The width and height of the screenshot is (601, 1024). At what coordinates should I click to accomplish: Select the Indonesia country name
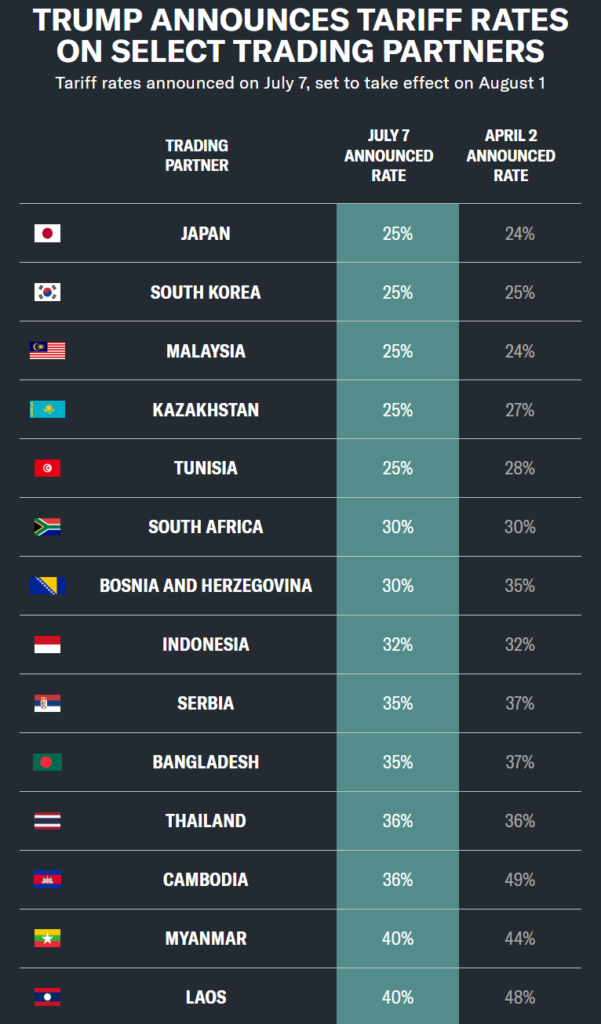coord(206,645)
